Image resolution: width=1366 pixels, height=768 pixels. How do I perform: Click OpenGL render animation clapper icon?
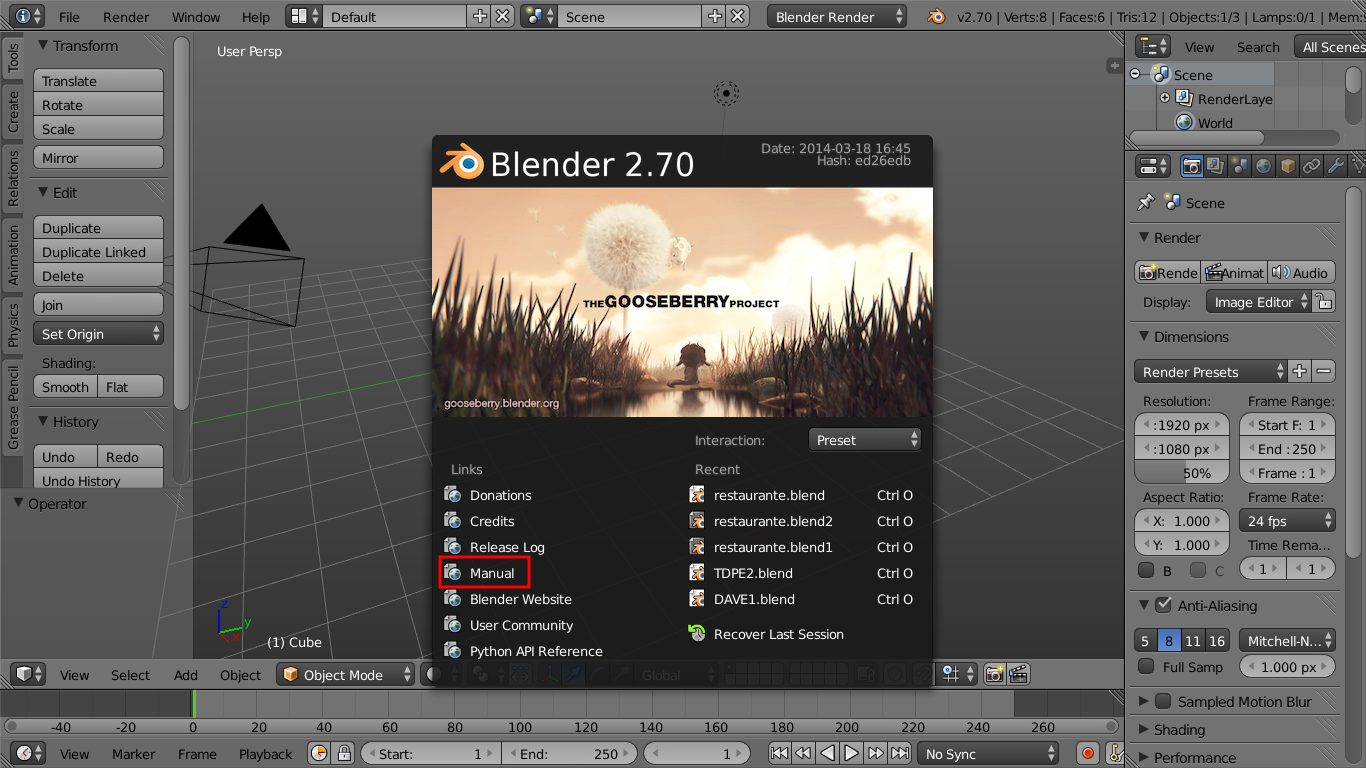tap(1018, 675)
